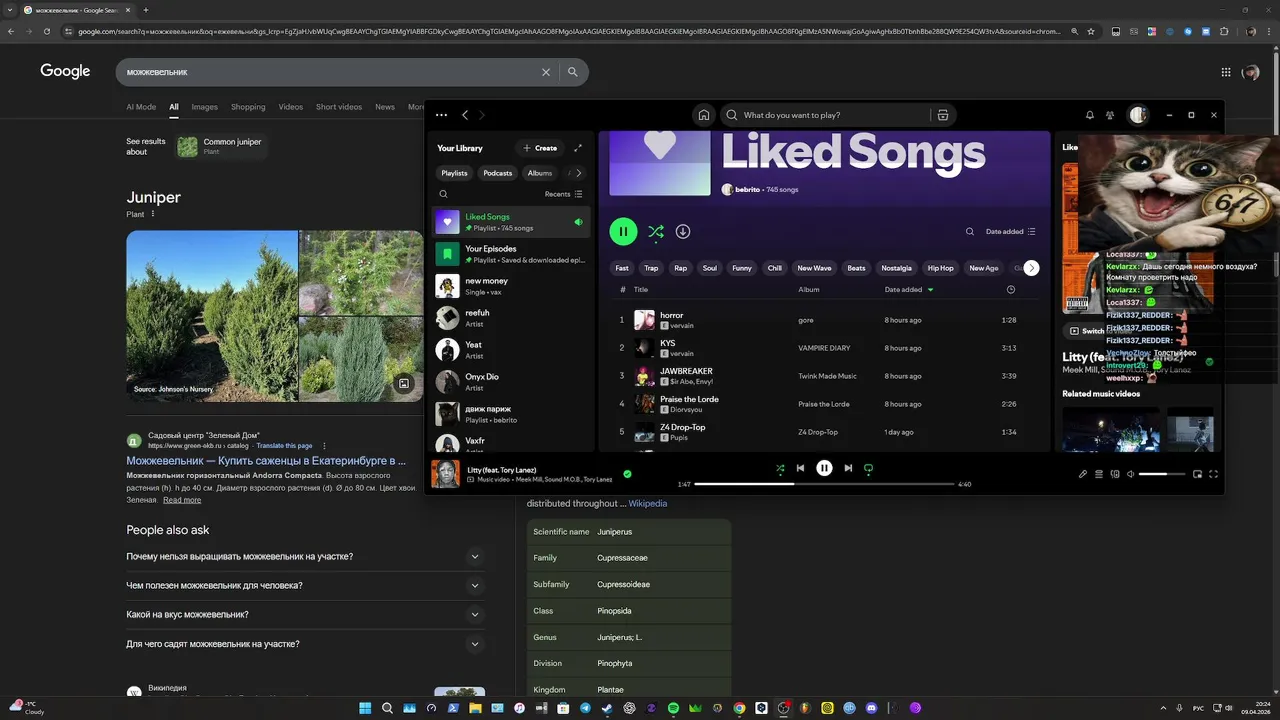Select the Praise the Lorde track title
Image resolution: width=1280 pixels, height=720 pixels.
tap(689, 399)
